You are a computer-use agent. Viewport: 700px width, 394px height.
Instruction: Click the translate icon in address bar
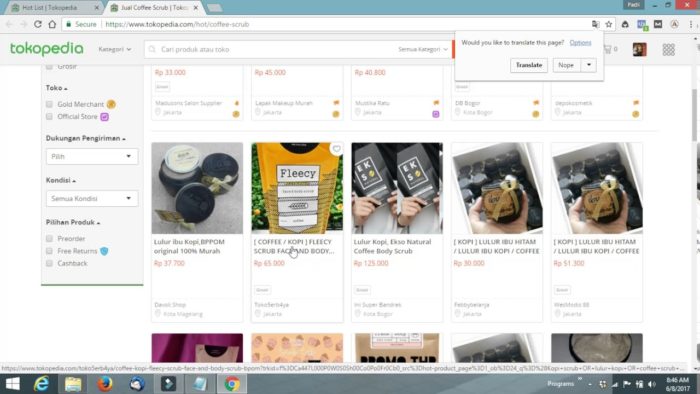coord(596,24)
